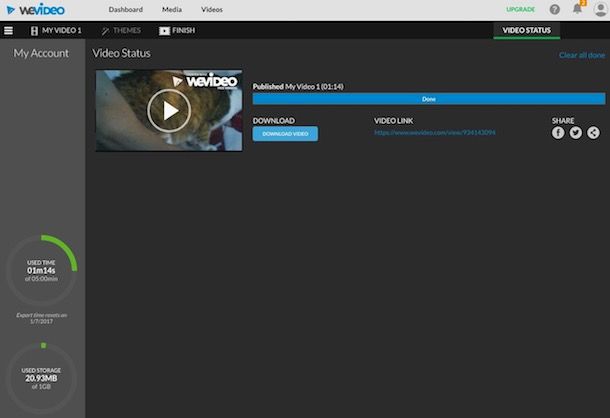Click the Done progress bar

428,99
